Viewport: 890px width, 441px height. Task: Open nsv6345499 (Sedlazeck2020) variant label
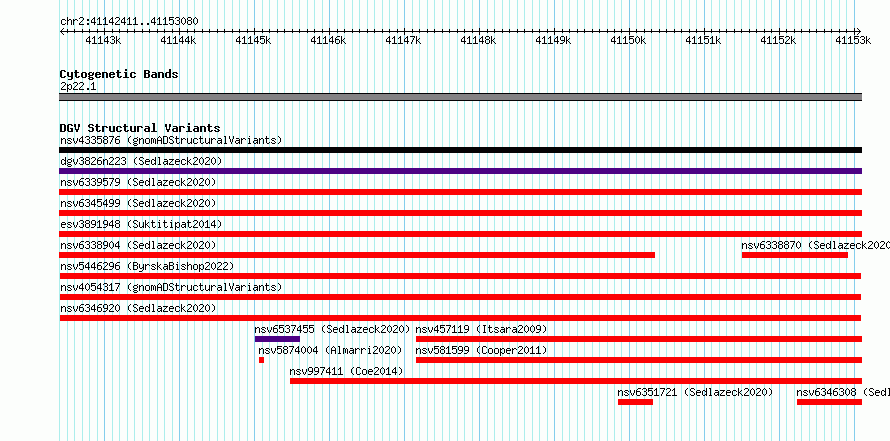pos(138,203)
